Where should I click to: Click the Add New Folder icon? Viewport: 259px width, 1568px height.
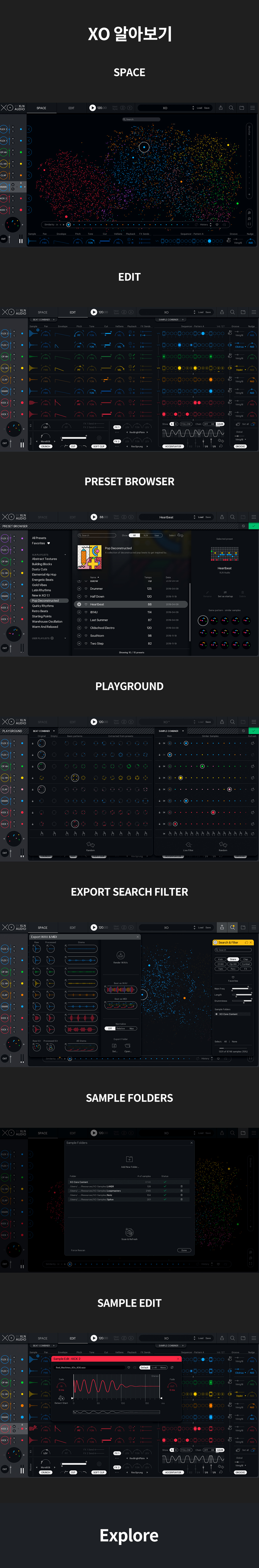tap(129, 1159)
